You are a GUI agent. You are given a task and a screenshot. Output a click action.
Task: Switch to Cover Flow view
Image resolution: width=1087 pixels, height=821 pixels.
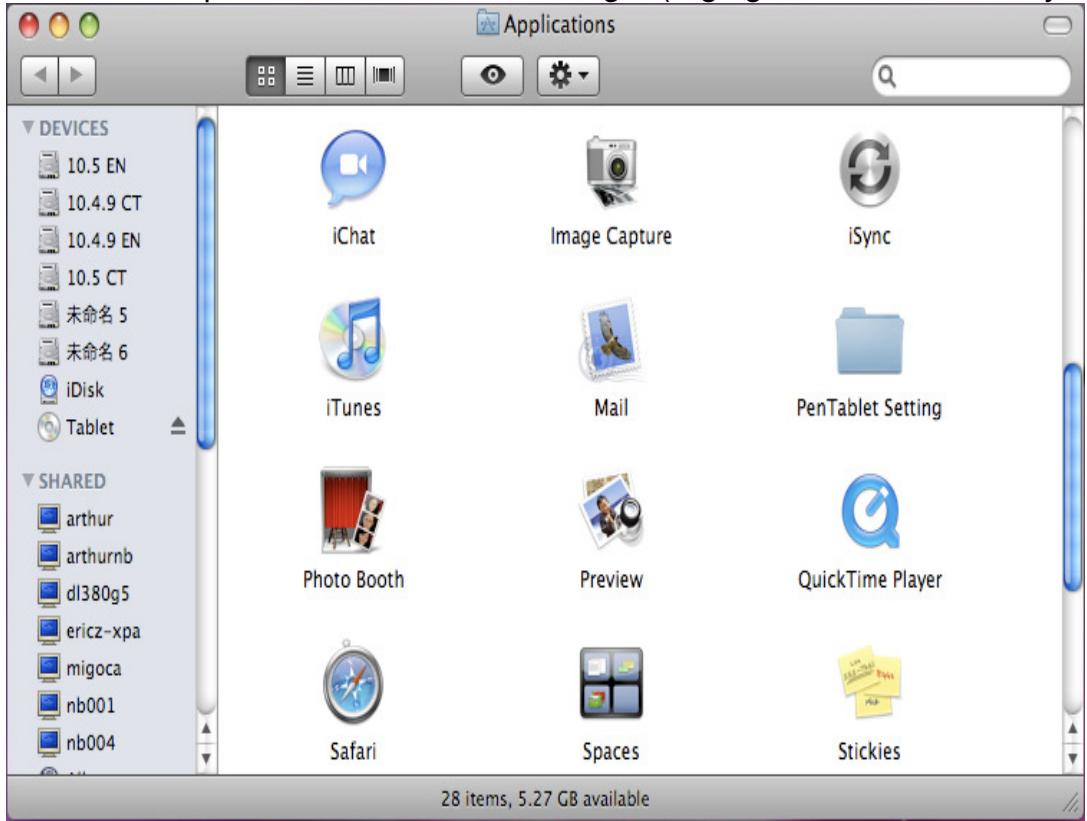[384, 75]
